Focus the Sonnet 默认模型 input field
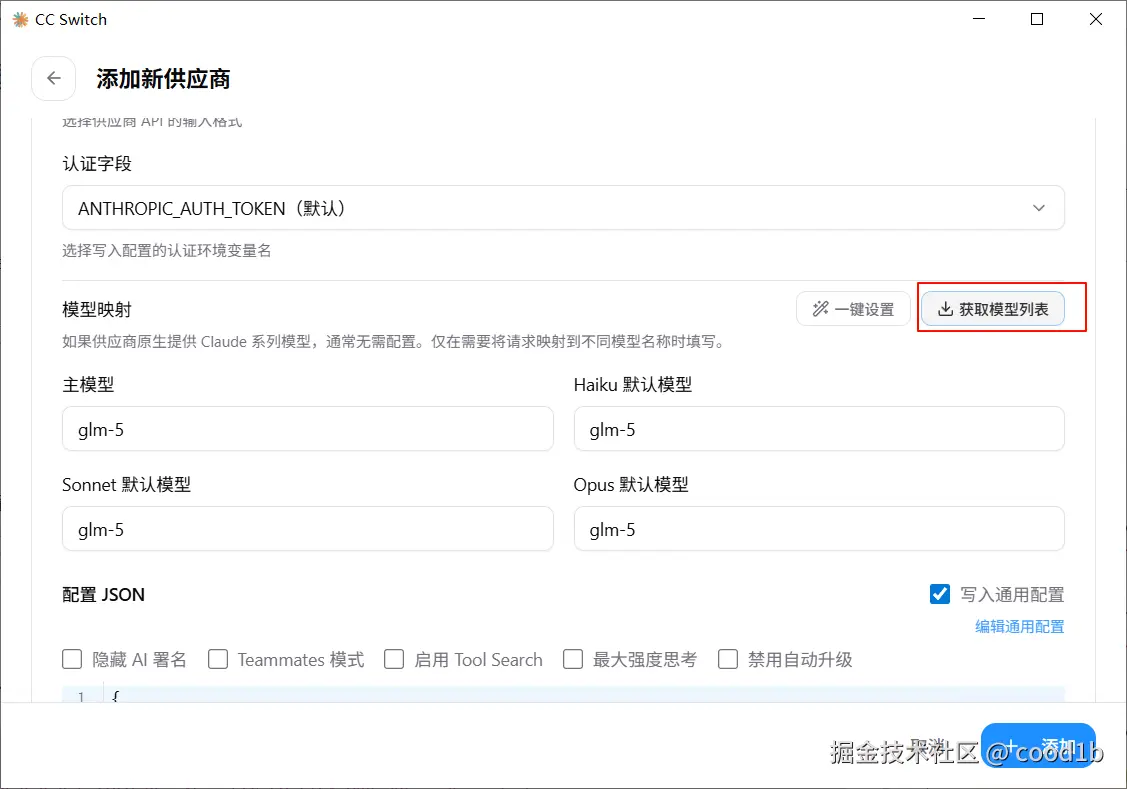 click(308, 529)
